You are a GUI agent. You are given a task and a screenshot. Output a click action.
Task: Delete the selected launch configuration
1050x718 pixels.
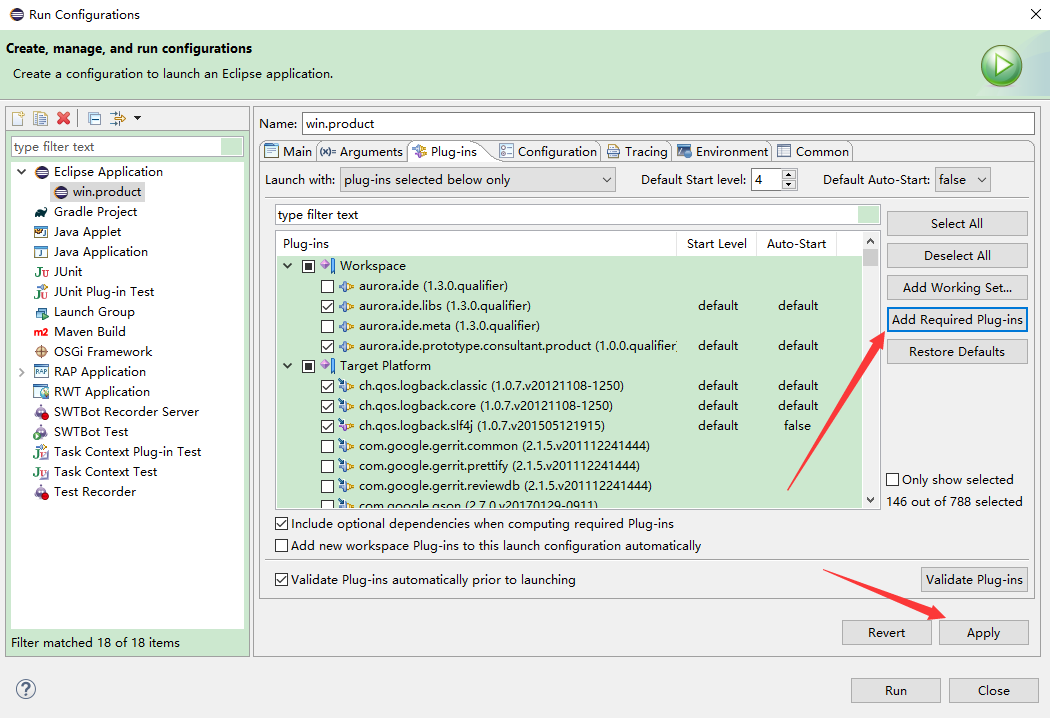(62, 118)
